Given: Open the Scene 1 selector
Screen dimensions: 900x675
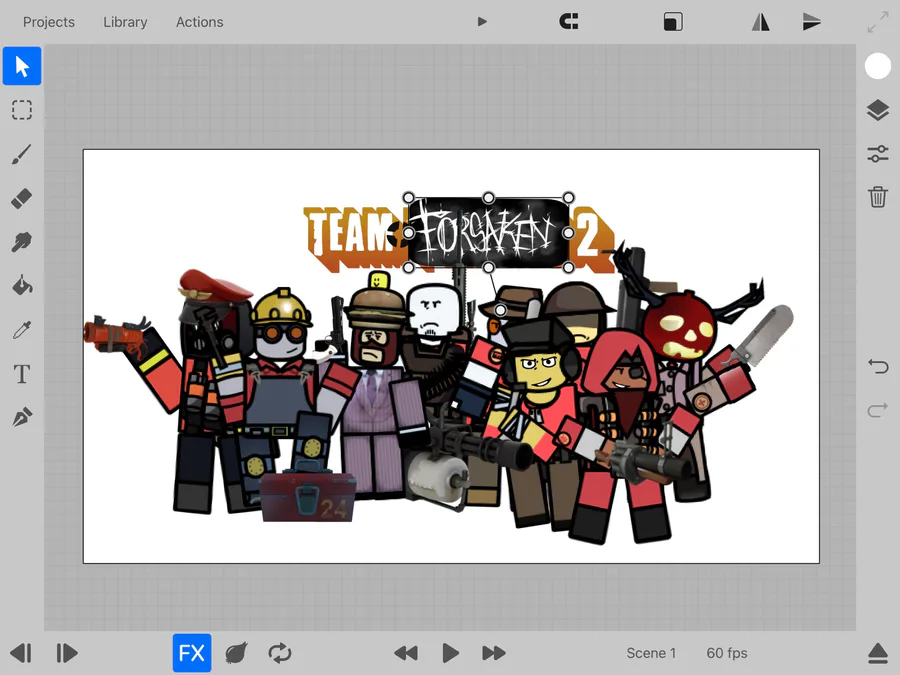Looking at the screenshot, I should pyautogui.click(x=651, y=653).
